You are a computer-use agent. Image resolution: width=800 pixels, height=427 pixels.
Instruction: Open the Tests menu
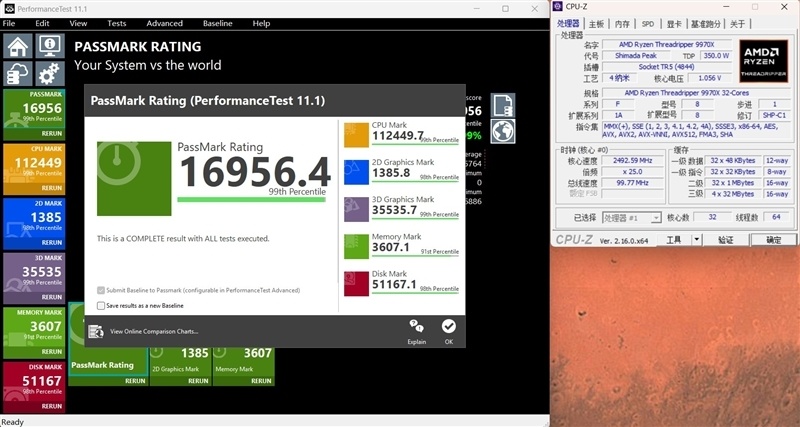117,23
